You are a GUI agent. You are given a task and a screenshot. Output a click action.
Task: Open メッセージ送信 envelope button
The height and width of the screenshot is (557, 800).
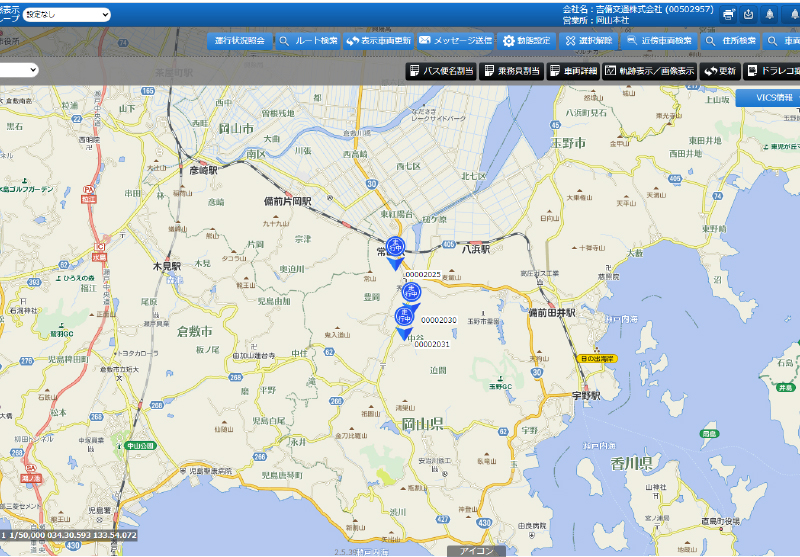point(455,41)
